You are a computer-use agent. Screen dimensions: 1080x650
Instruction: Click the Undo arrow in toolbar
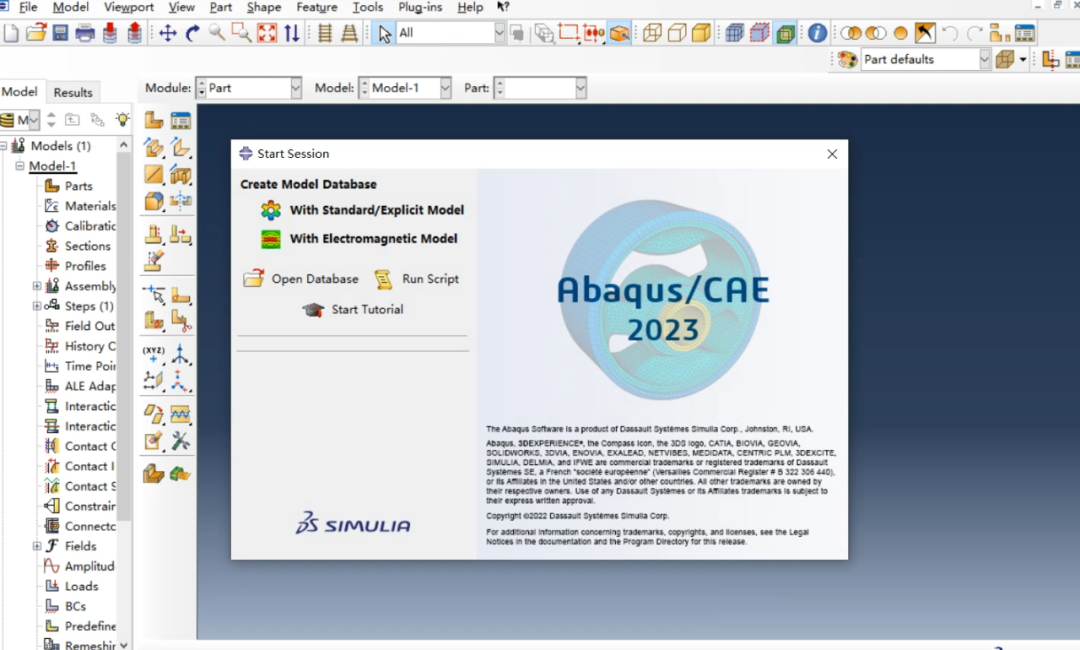950,33
